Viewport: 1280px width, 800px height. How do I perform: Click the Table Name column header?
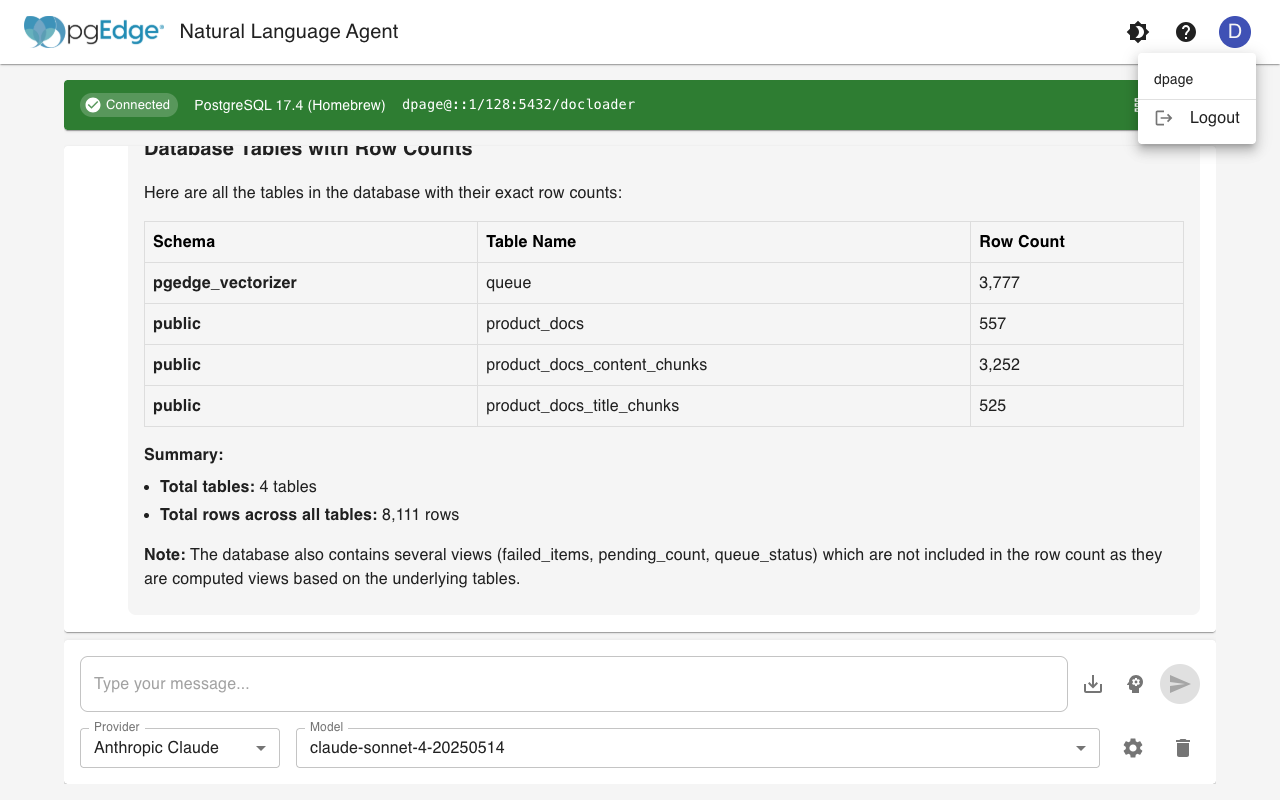coord(531,242)
